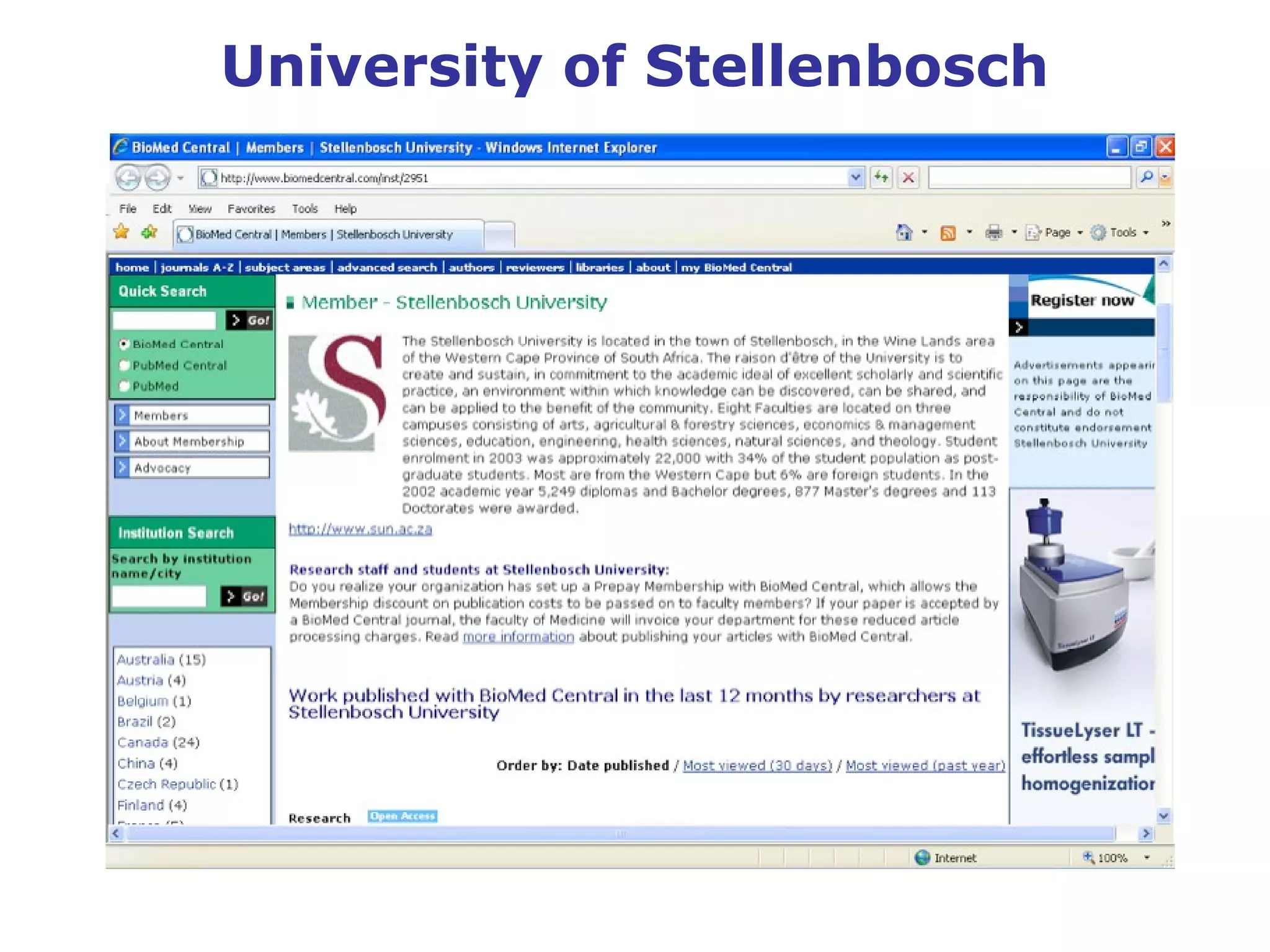Click the vertical scrollbar up arrow
The width and height of the screenshot is (1270, 952).
pos(1164,265)
